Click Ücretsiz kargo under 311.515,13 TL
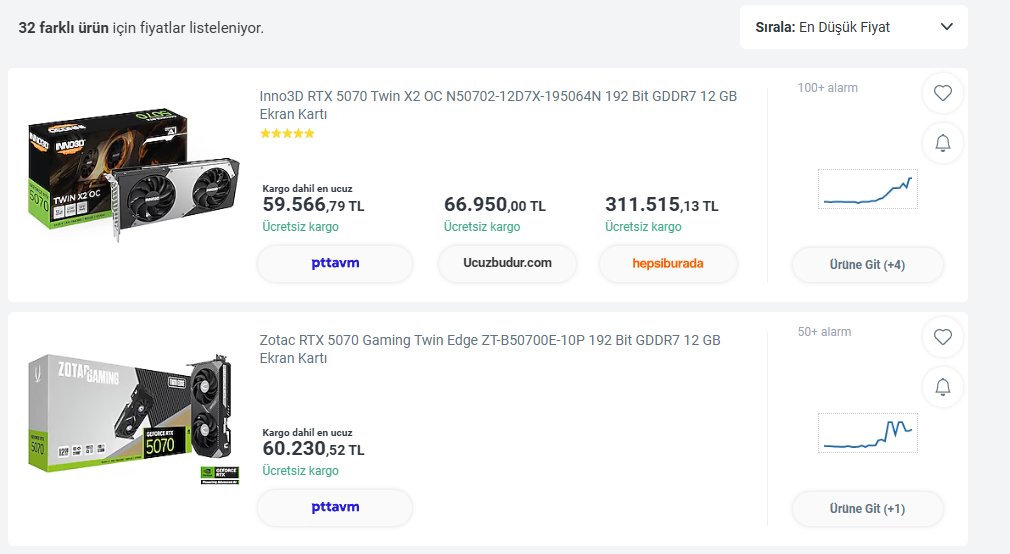Screen dimensions: 1010x554 click(x=643, y=227)
